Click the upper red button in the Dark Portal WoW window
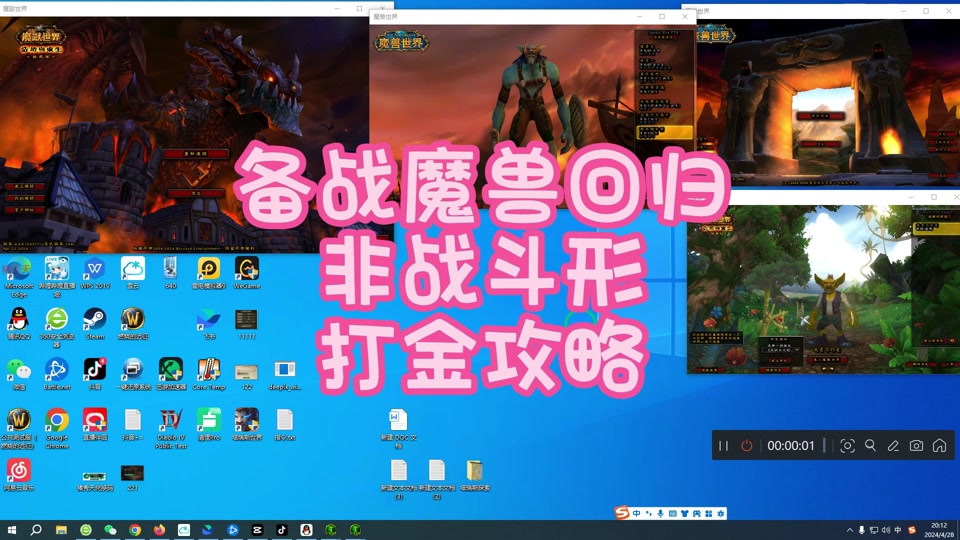 click(820, 116)
